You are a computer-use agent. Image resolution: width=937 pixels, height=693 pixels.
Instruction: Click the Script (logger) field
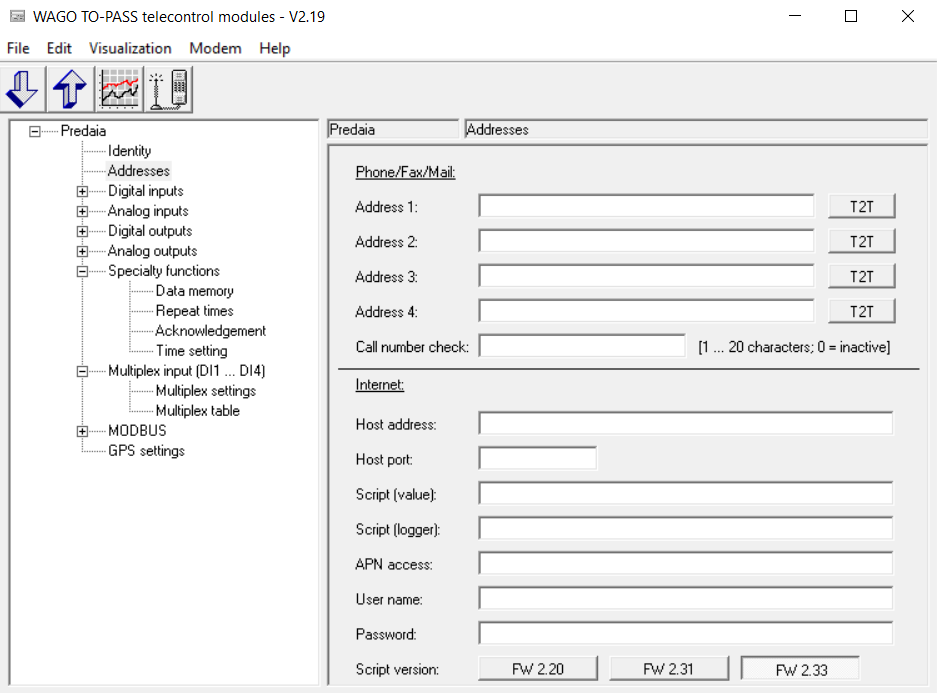(x=685, y=529)
